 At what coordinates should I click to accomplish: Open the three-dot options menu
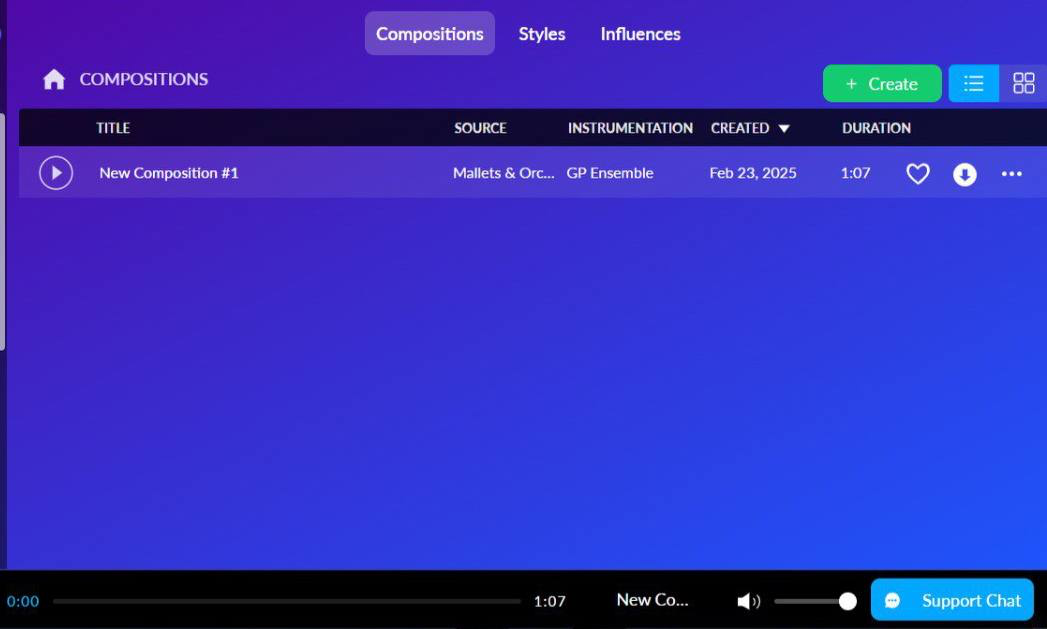[x=1012, y=174]
